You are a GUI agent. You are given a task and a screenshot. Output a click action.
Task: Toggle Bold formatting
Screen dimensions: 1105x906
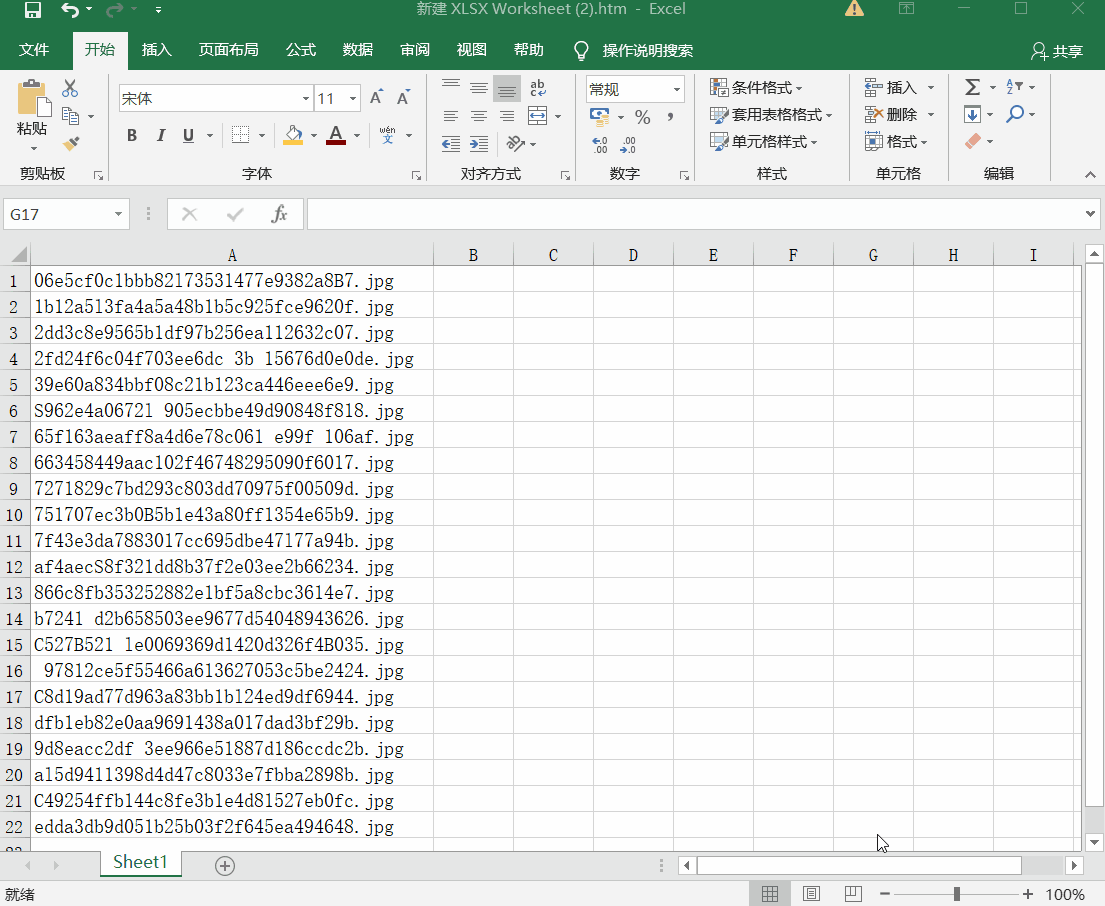tap(132, 136)
